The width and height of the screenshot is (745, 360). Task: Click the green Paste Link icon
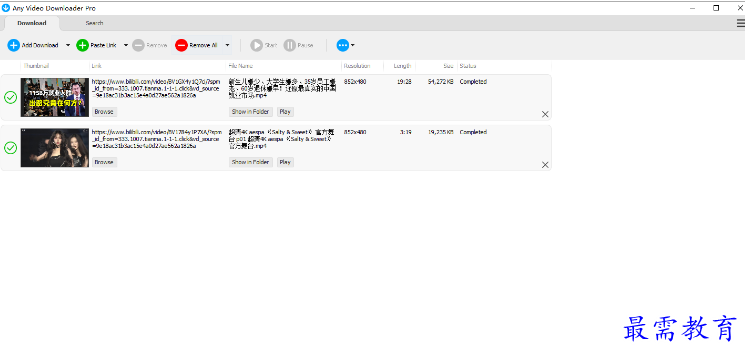83,45
